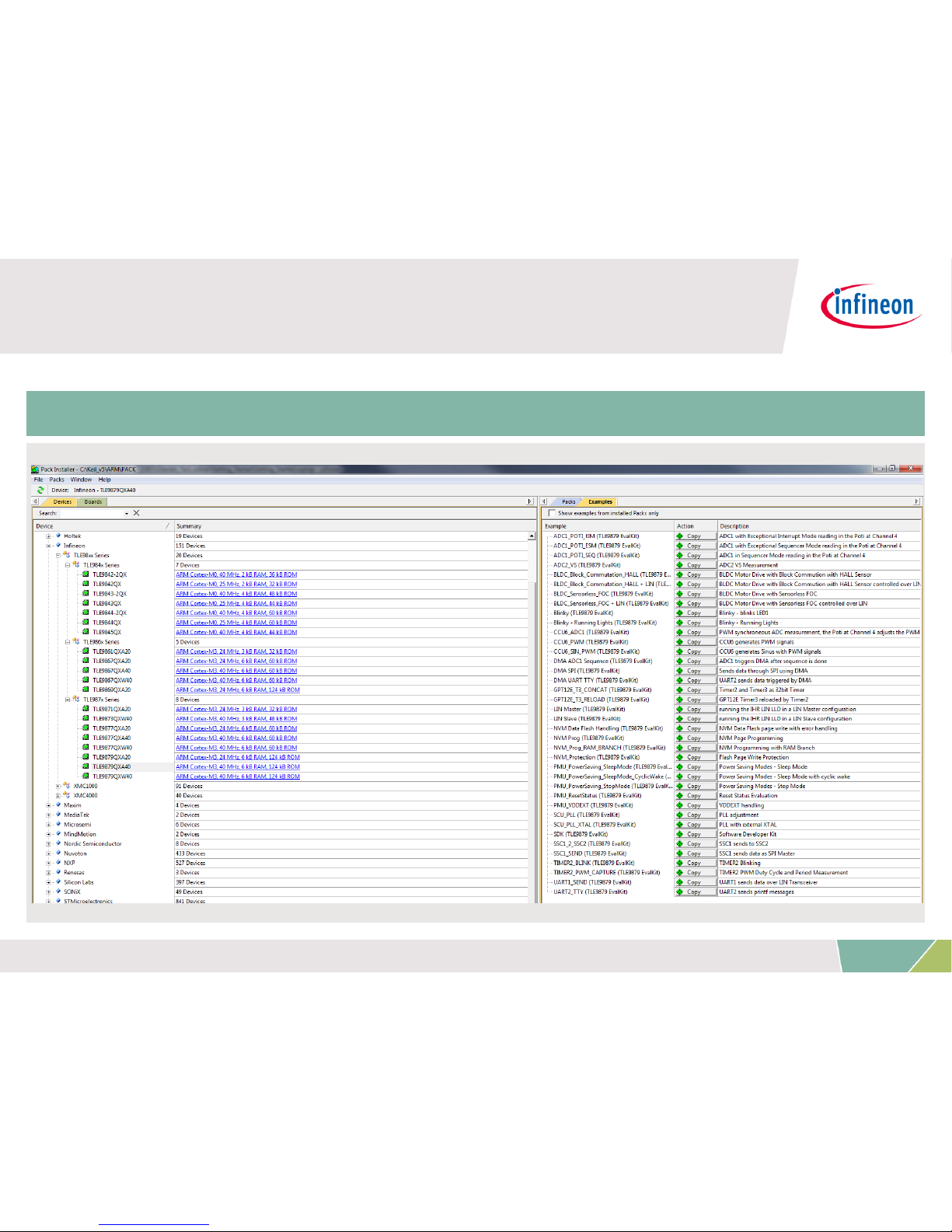The width and height of the screenshot is (952, 1232).
Task: Click the sub-family icon beside TLE987x Series
Action: coord(76,700)
